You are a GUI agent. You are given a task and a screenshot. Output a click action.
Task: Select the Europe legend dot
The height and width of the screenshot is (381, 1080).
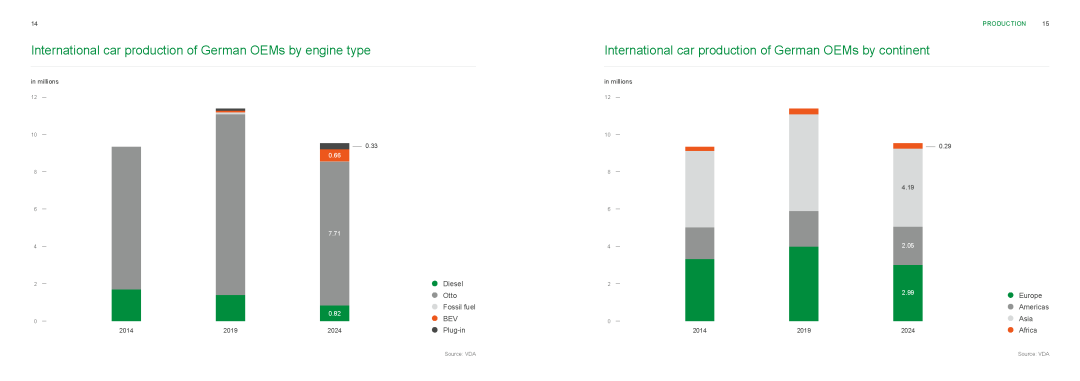point(1011,296)
